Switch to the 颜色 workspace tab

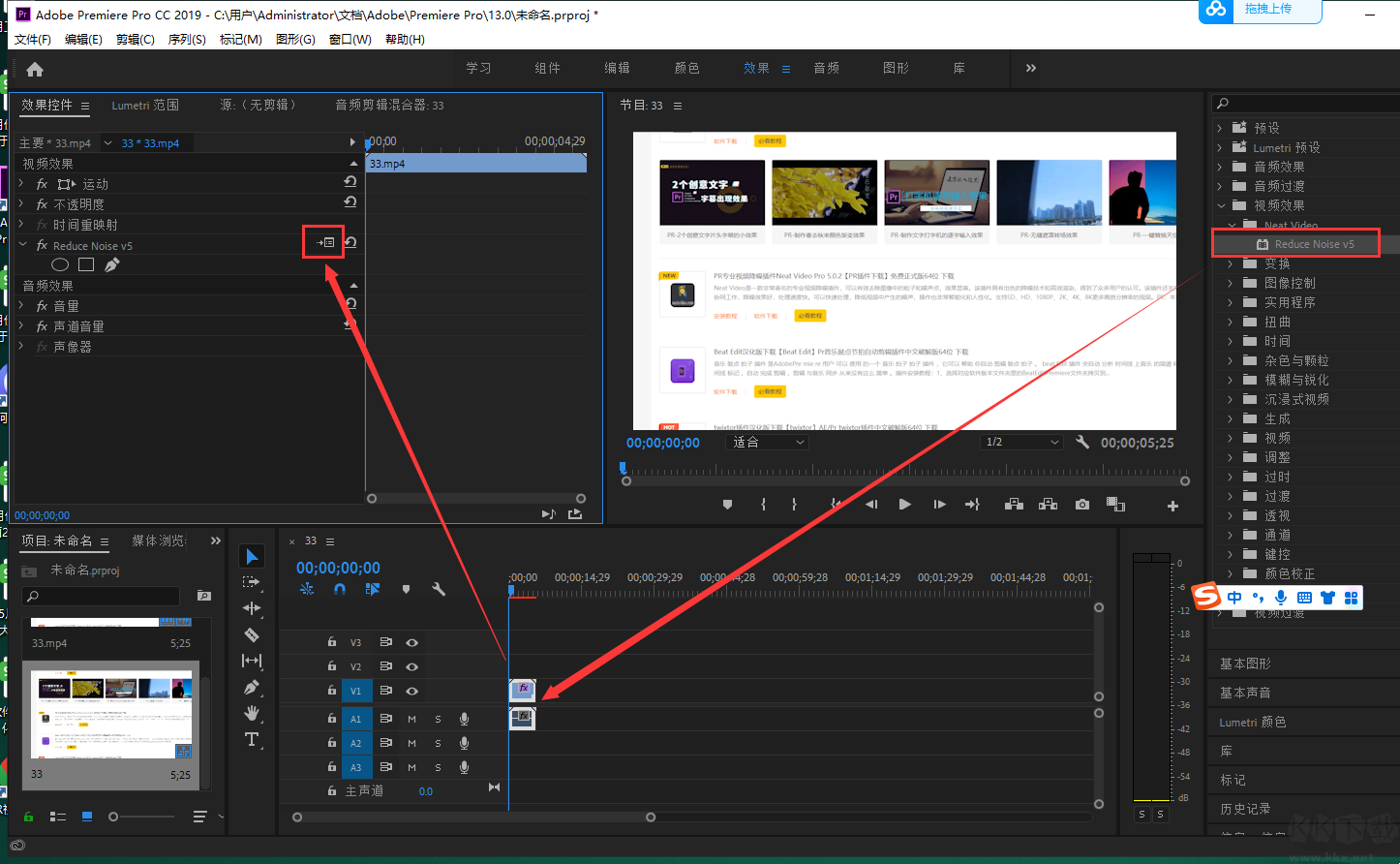coord(686,68)
